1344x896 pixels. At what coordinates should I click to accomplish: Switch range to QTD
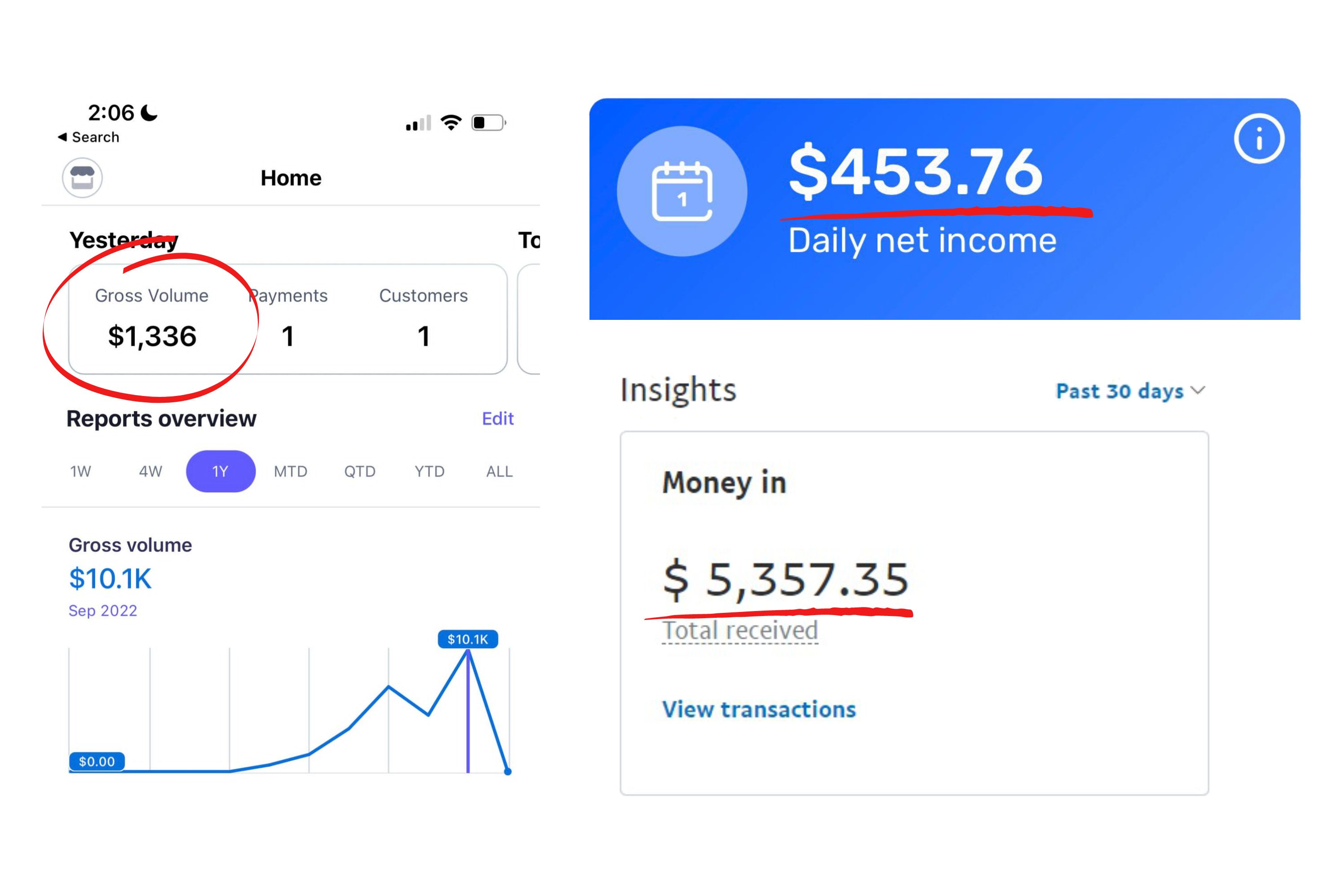point(359,471)
